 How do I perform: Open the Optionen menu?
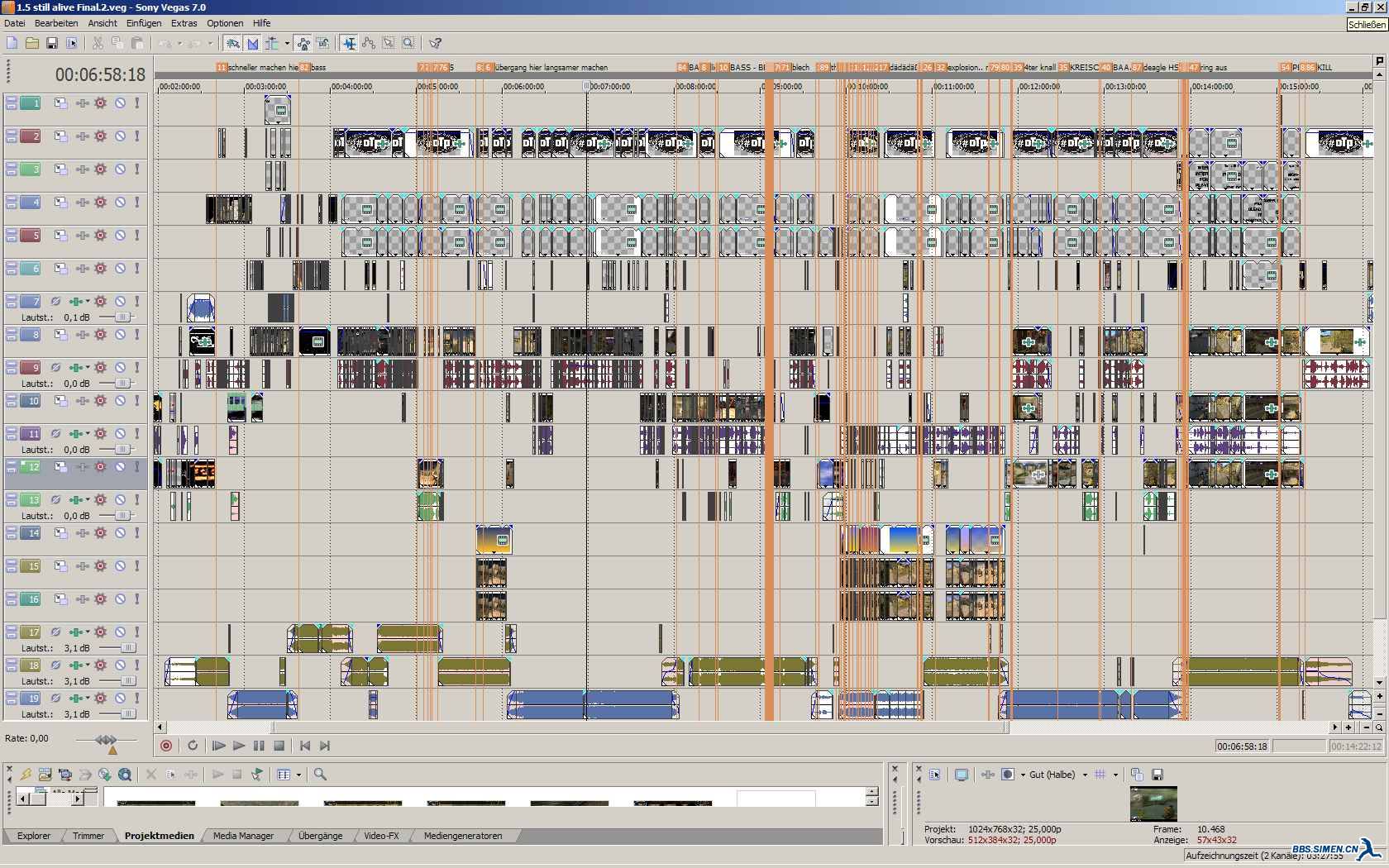[x=225, y=23]
